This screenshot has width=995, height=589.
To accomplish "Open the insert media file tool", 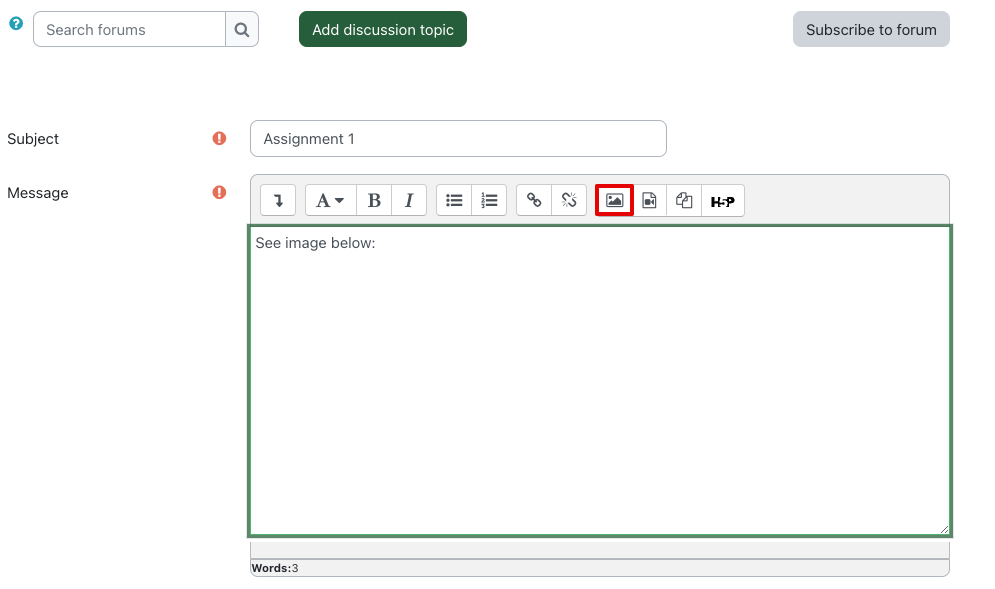I will 649,200.
